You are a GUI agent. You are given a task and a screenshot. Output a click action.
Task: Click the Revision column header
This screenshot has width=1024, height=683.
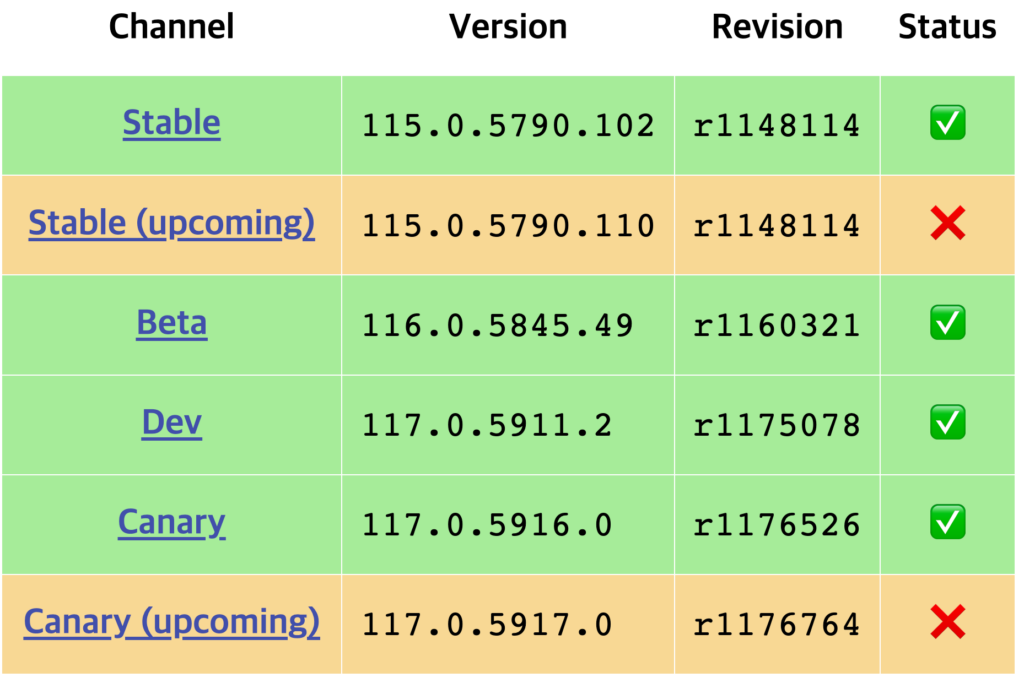click(x=777, y=27)
